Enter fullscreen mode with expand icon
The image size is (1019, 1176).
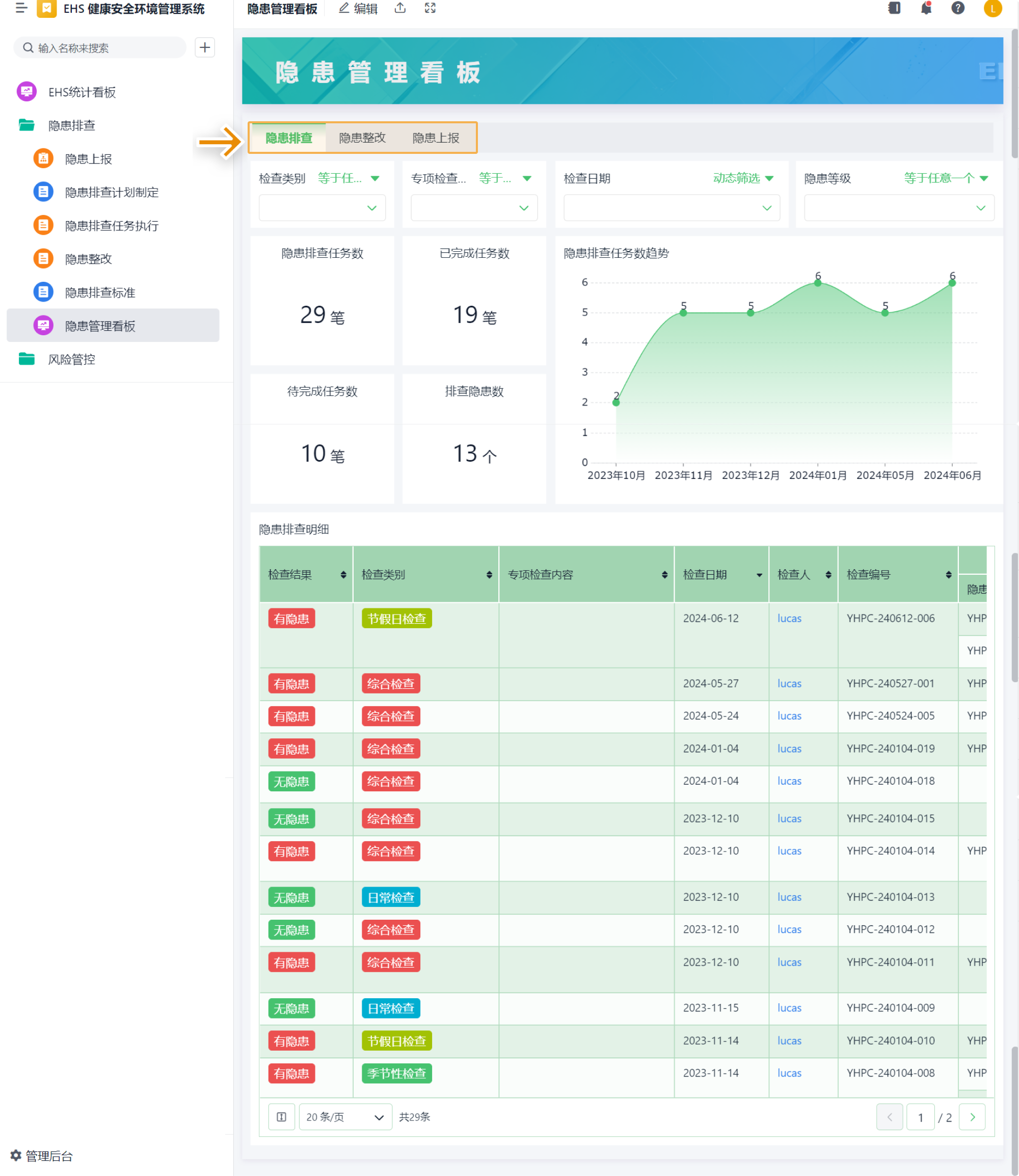(430, 8)
